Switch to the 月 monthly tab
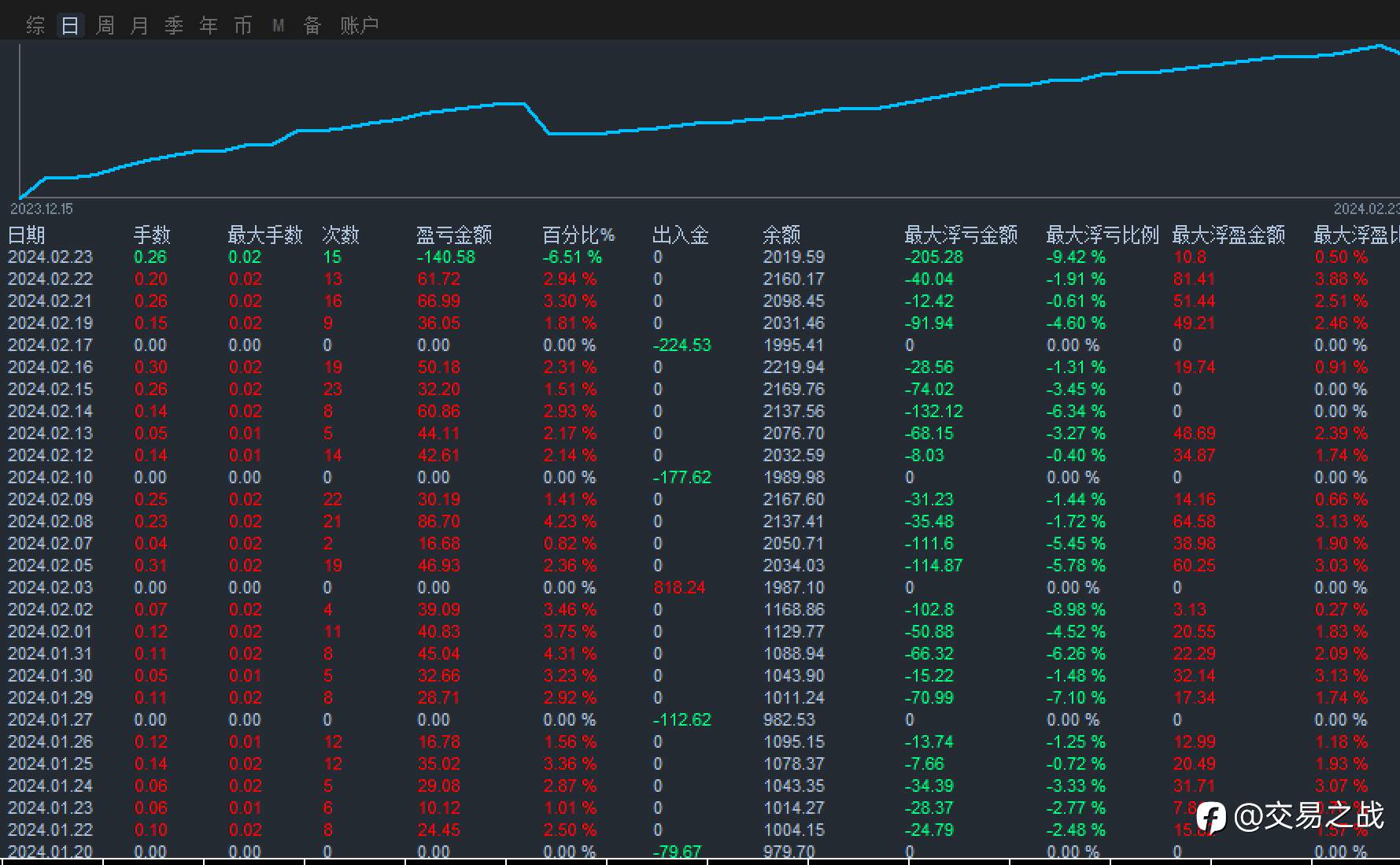1400x865 pixels. point(139,26)
